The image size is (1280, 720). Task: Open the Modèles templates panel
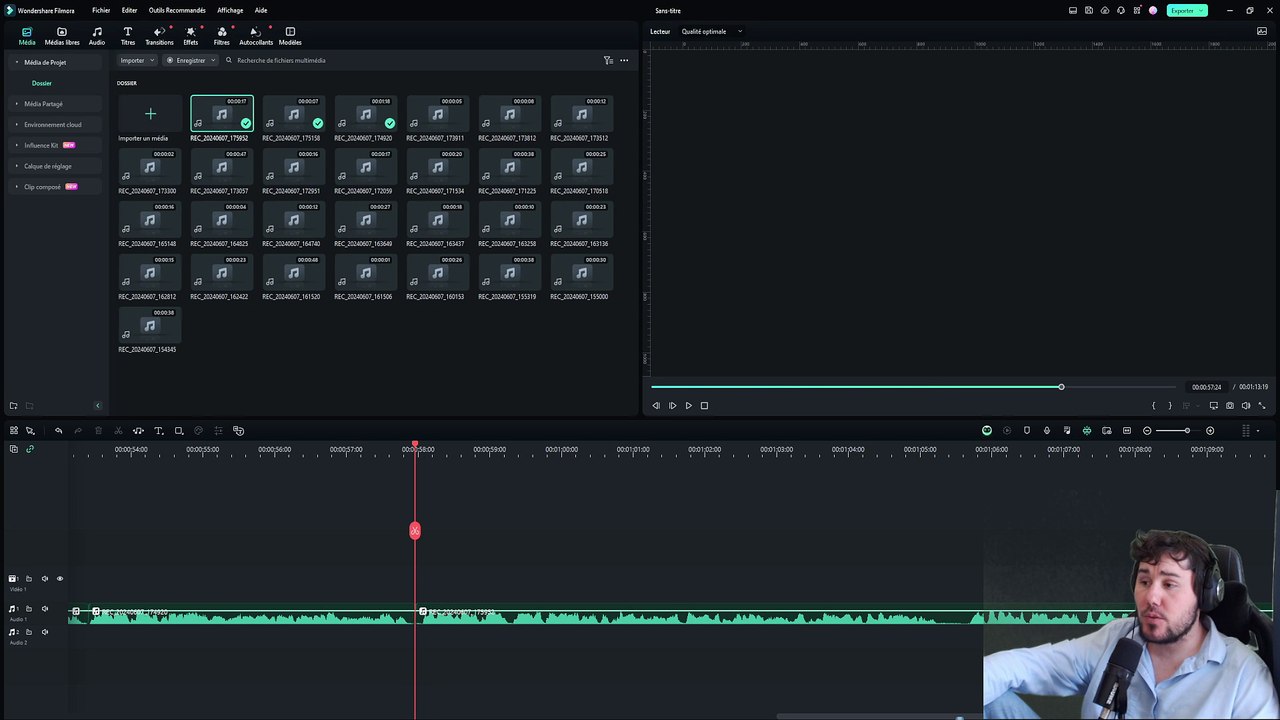click(x=290, y=36)
